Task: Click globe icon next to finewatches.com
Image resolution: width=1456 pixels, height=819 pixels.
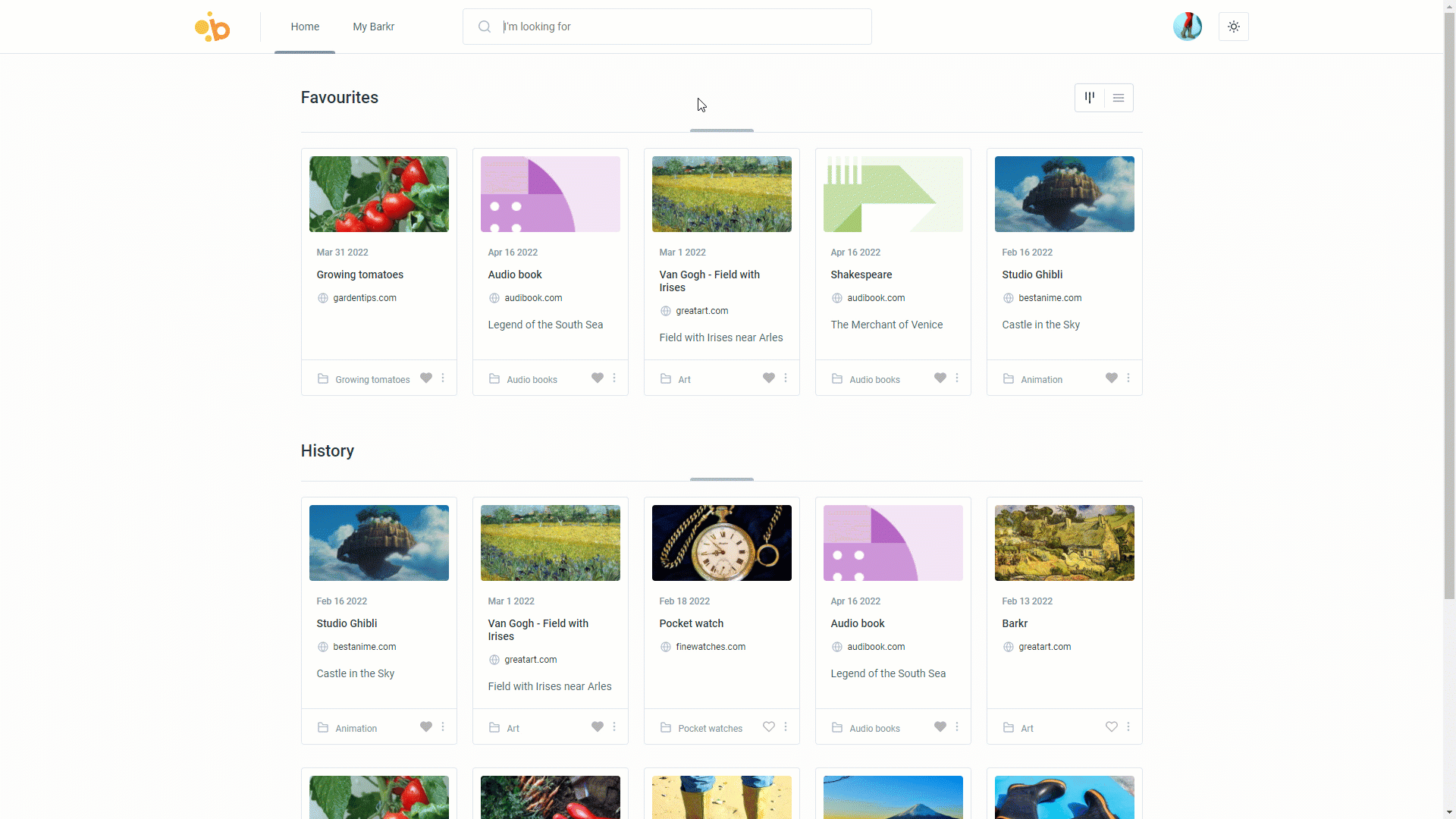Action: pyautogui.click(x=666, y=647)
